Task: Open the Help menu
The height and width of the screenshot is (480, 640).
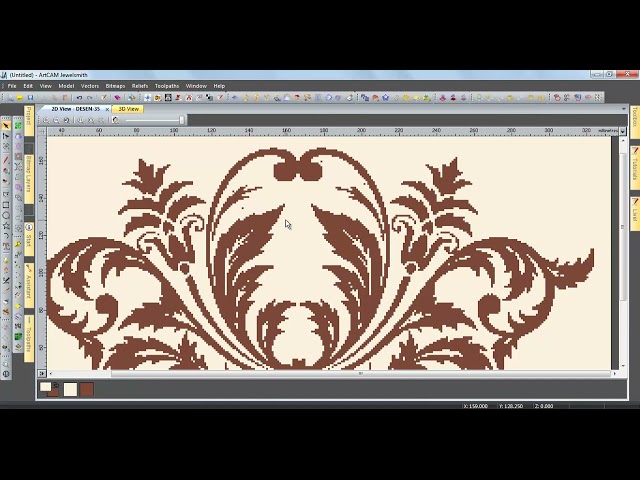Action: click(x=219, y=86)
